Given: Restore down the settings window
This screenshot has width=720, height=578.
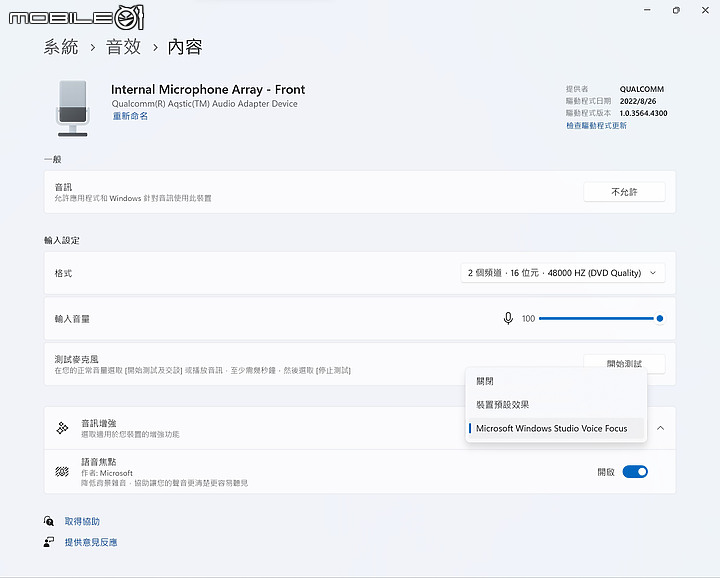Looking at the screenshot, I should pyautogui.click(x=676, y=10).
